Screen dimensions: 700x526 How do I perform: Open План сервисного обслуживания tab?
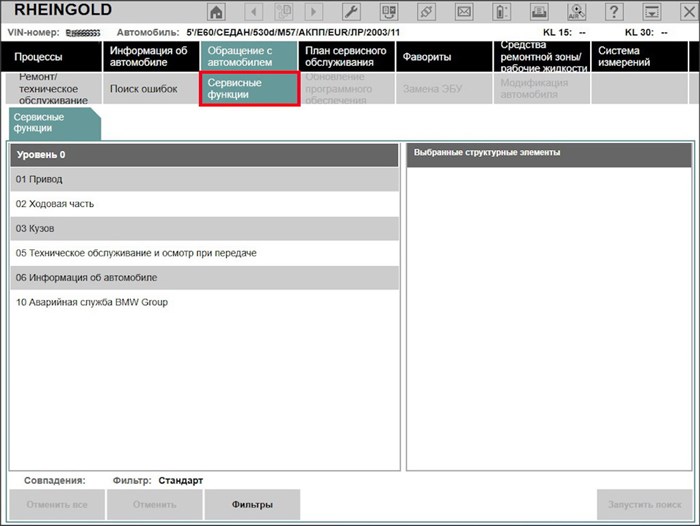coord(346,57)
